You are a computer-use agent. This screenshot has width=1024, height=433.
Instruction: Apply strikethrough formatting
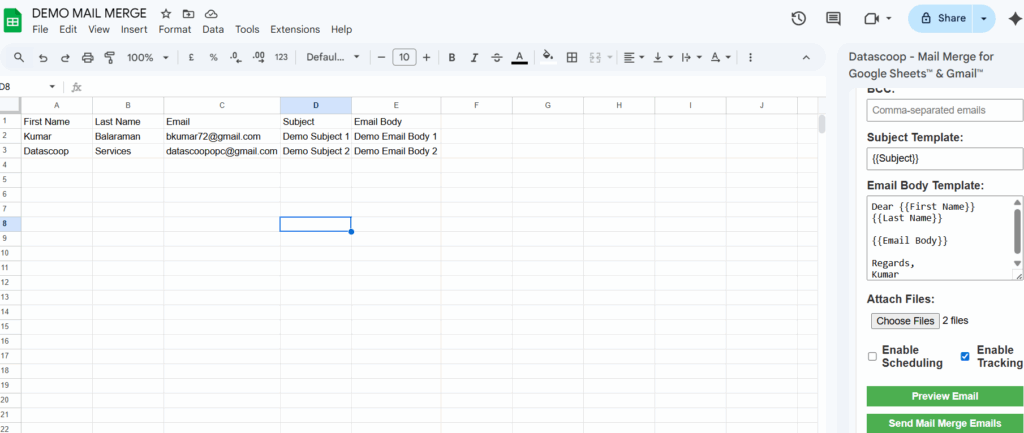pyautogui.click(x=496, y=58)
